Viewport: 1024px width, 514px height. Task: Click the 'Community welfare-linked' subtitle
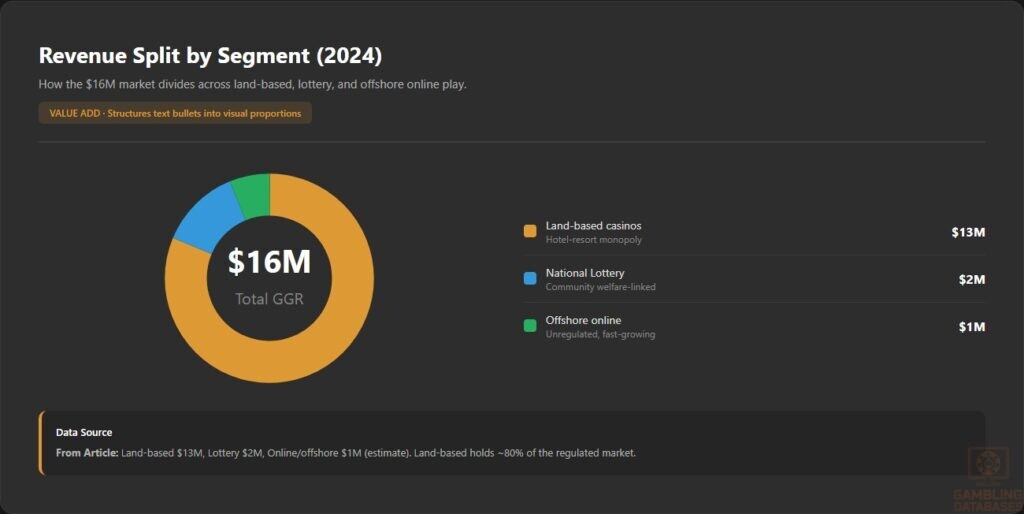point(601,287)
